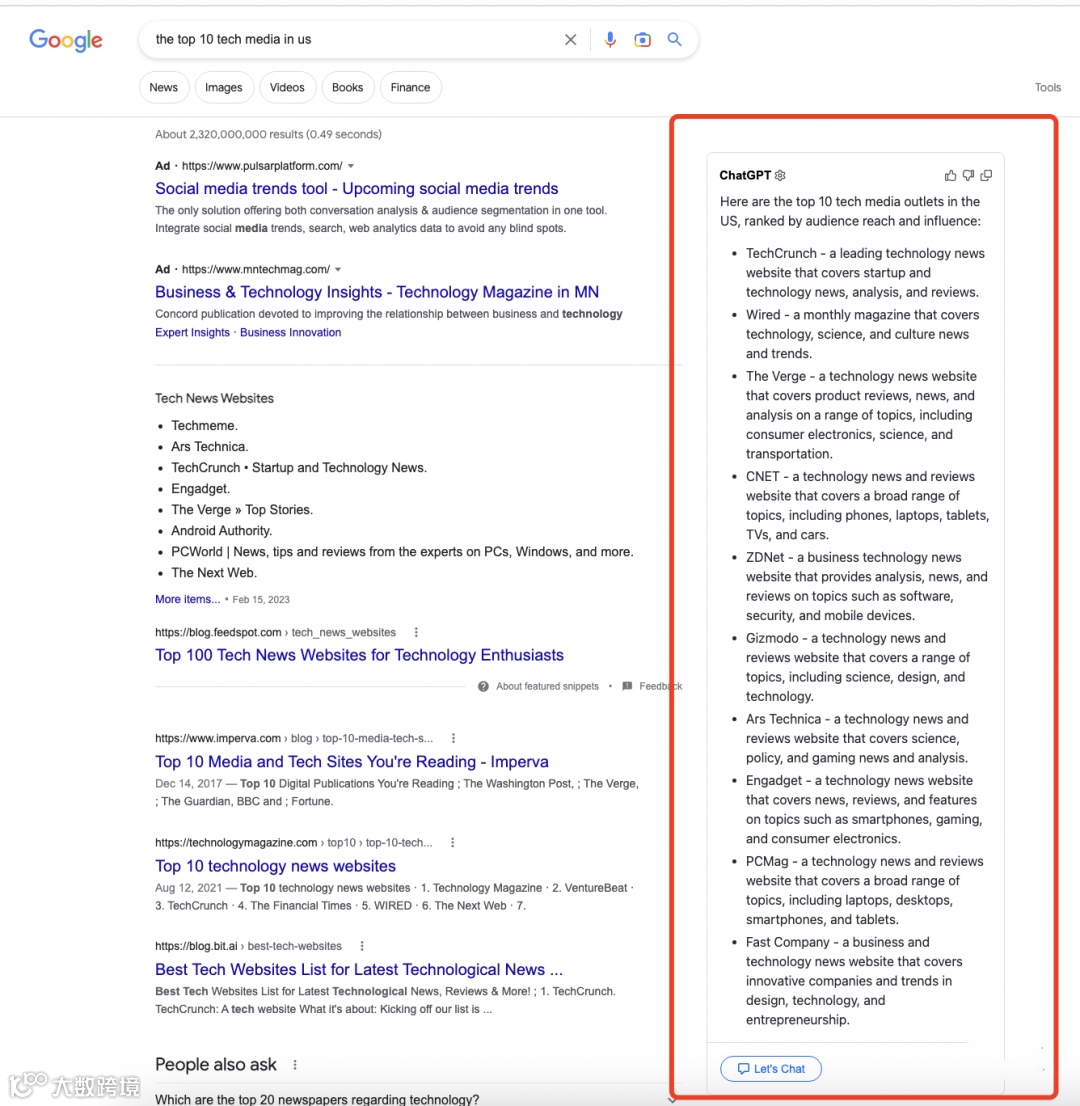This screenshot has width=1080, height=1106.
Task: Open People also ask options menu
Action: tap(295, 1065)
